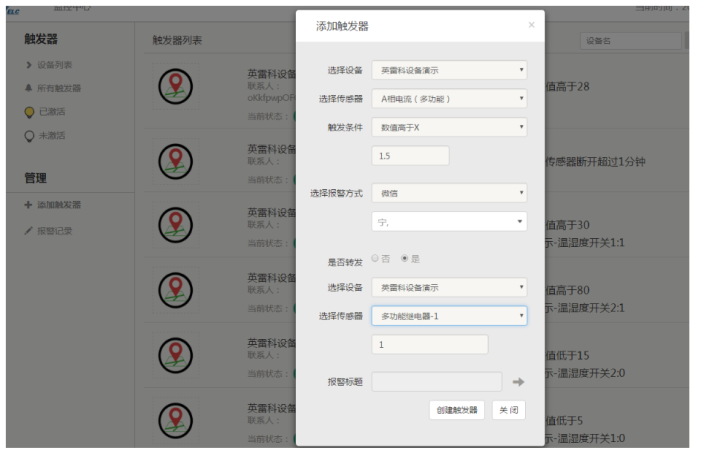Viewport: 701px width, 453px height.
Task: Click the plus icon for 添加触发器
Action: pos(28,205)
